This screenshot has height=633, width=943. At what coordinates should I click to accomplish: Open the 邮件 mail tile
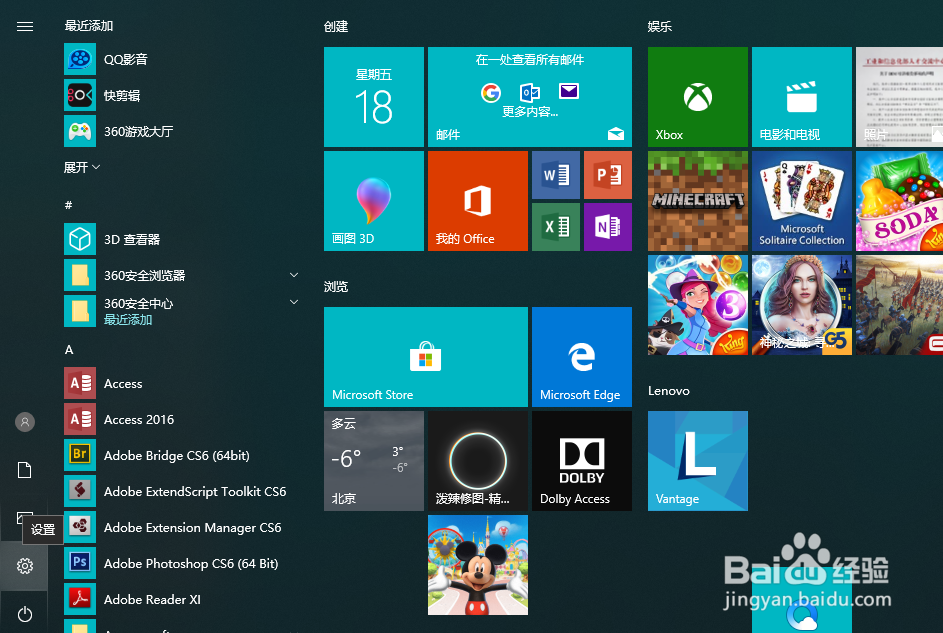click(x=530, y=97)
